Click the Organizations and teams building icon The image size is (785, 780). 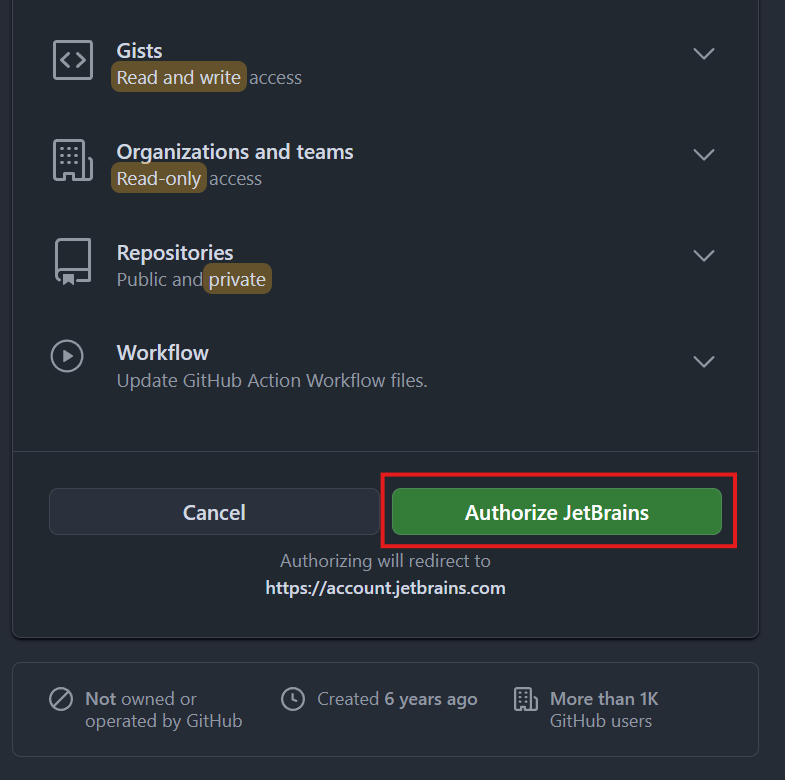[72, 161]
